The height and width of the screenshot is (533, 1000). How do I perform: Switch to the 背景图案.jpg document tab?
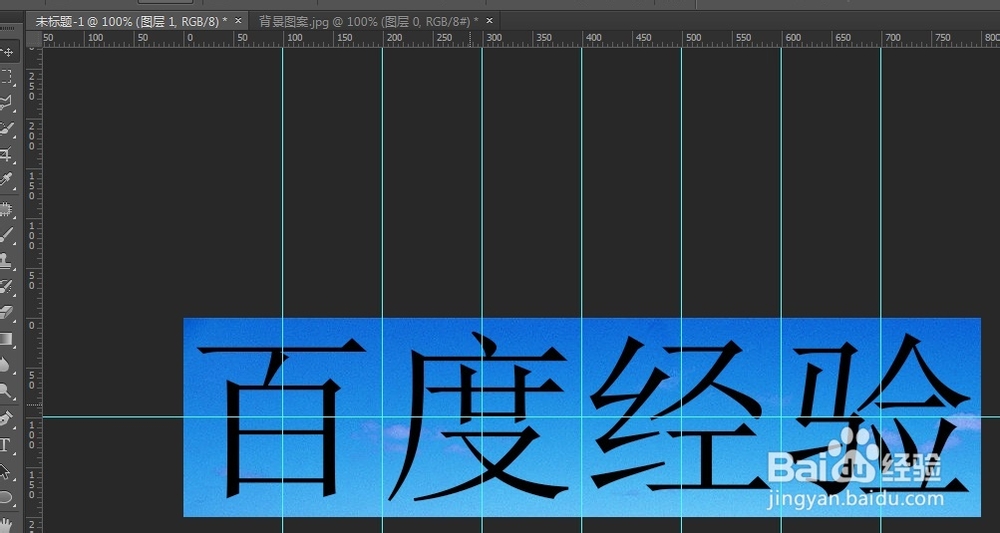tap(368, 21)
